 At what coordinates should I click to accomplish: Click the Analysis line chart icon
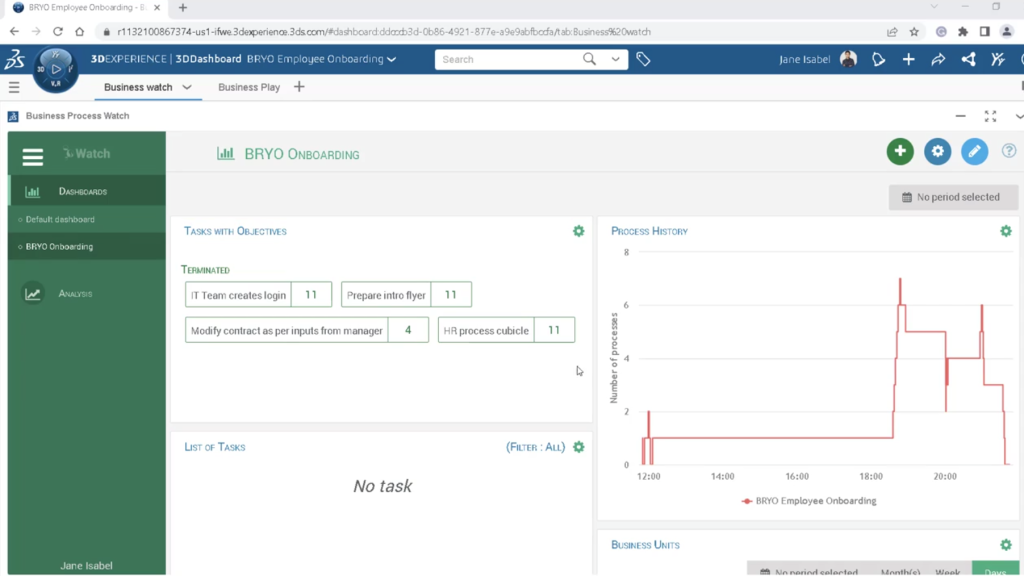[33, 294]
